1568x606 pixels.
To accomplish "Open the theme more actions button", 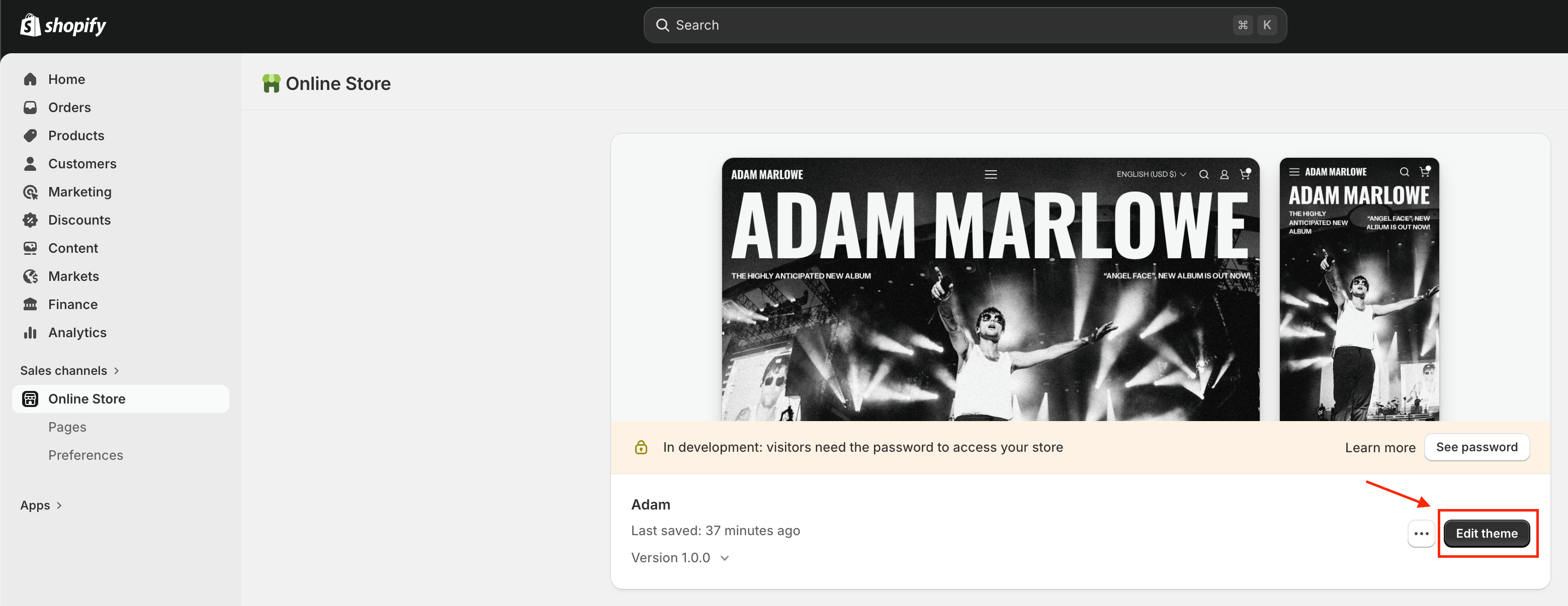I will pos(1421,534).
